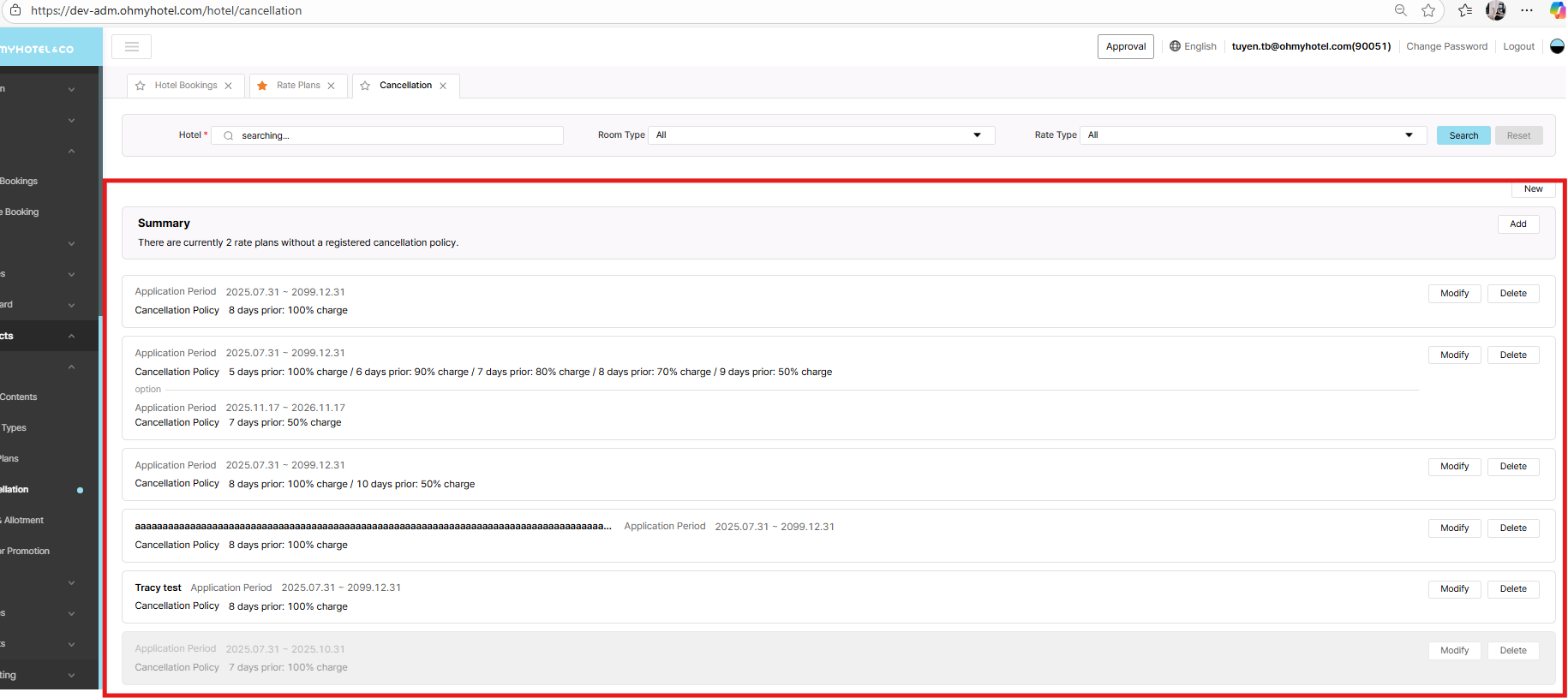Viewport: 1568px width, 698px height.
Task: Click the Logout link
Action: [x=1518, y=46]
